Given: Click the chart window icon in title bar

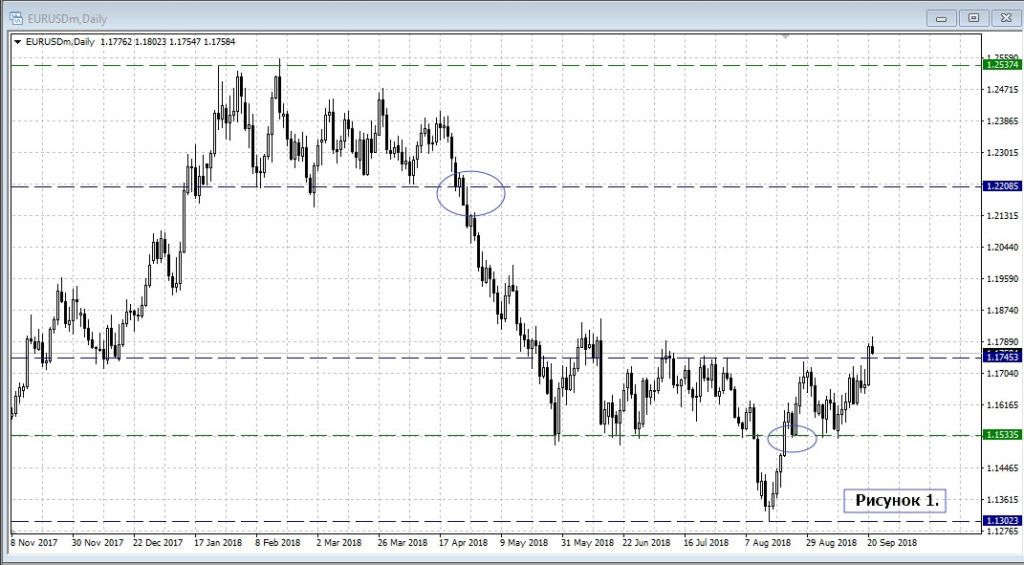Looking at the screenshot, I should point(15,16).
